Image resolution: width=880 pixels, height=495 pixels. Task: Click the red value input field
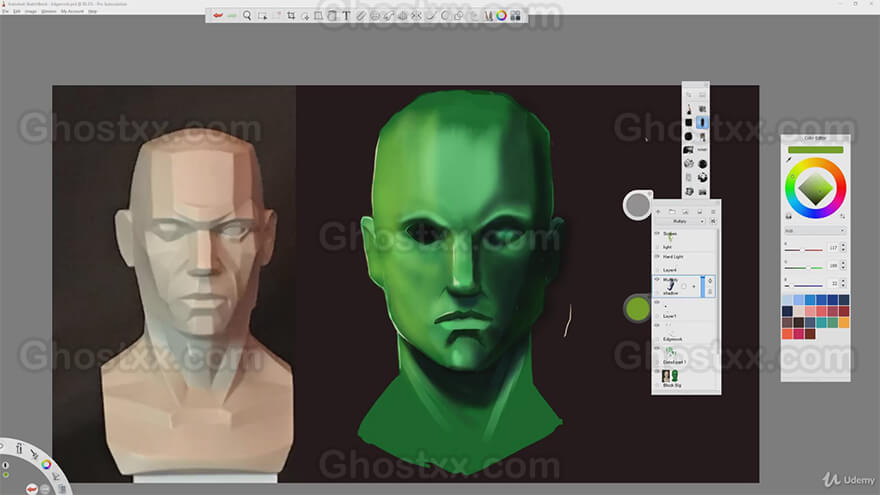pos(833,248)
